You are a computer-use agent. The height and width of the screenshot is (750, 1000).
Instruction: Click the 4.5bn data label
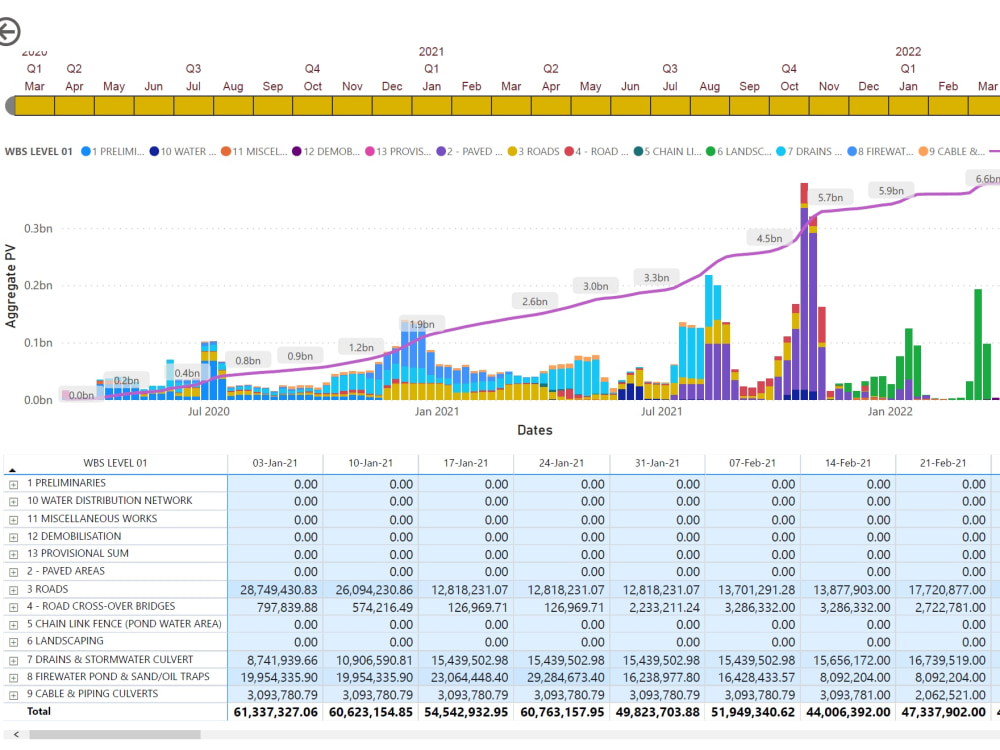click(x=769, y=239)
